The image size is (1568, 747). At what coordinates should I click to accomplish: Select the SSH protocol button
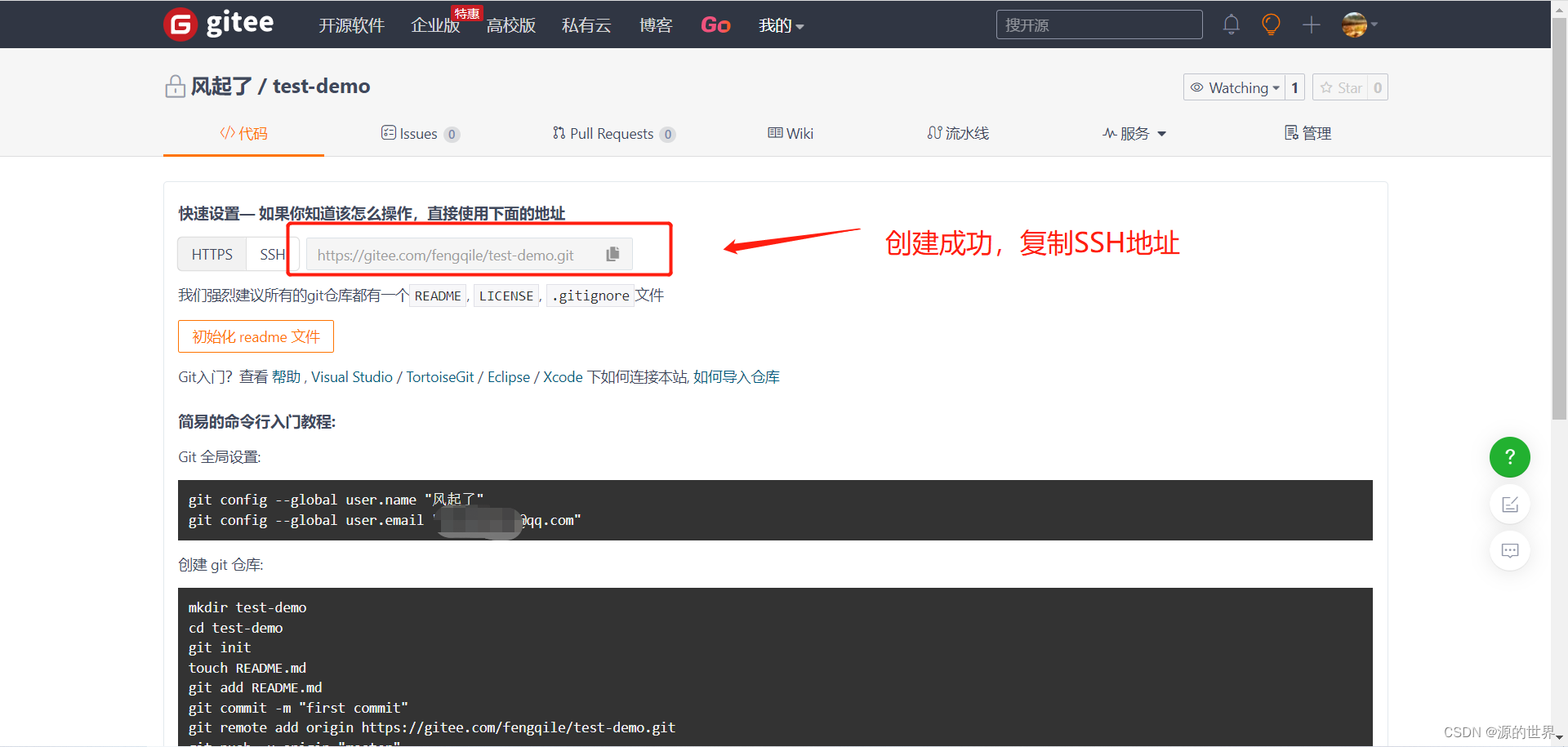(x=273, y=255)
